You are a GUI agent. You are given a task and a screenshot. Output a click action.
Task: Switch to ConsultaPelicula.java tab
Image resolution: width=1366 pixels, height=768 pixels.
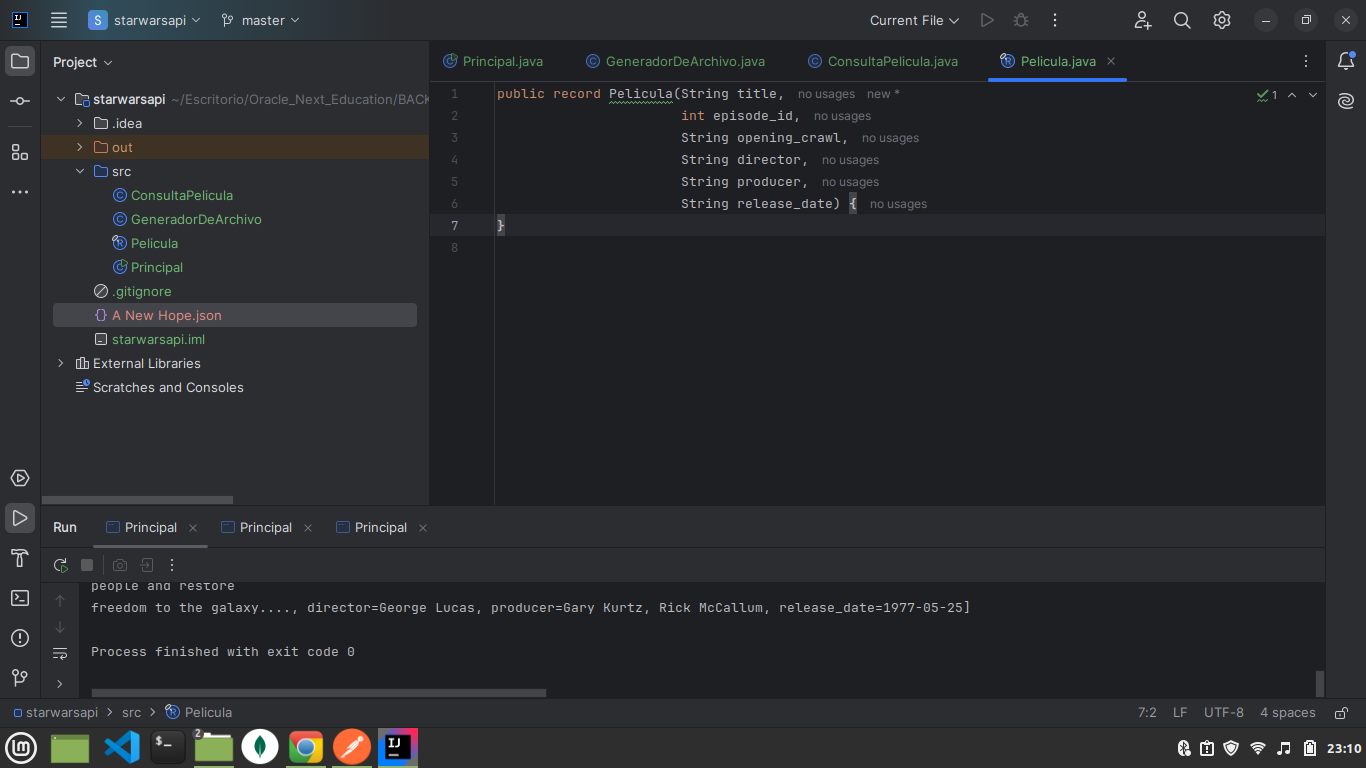pos(883,61)
